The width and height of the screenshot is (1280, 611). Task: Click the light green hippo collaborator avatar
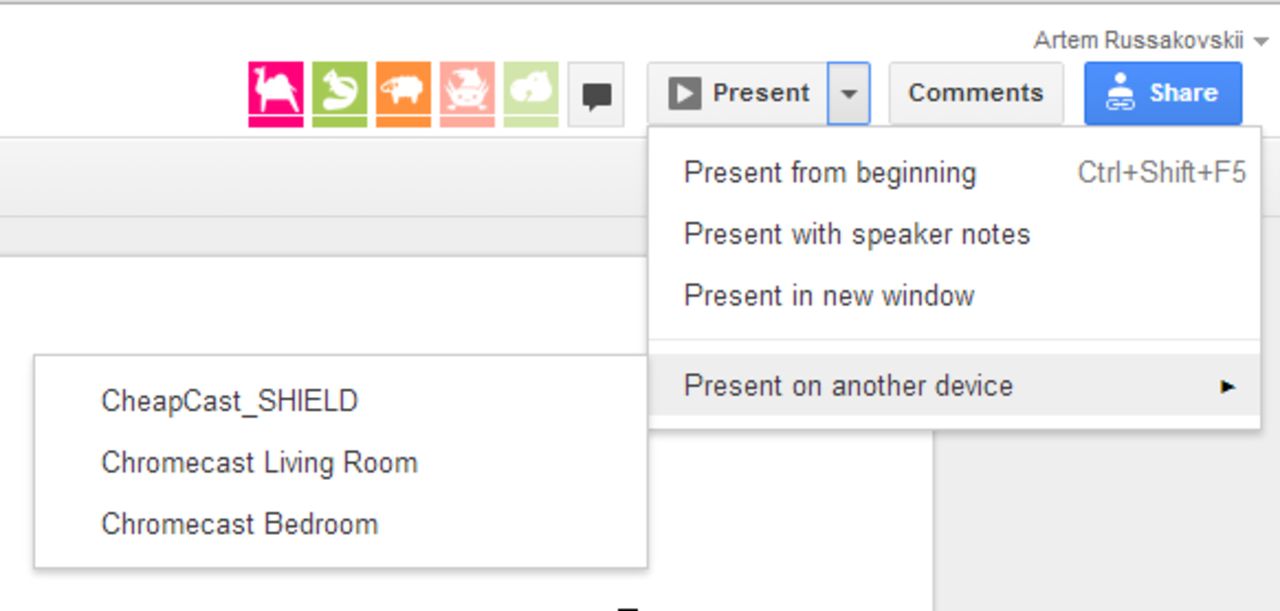[530, 93]
